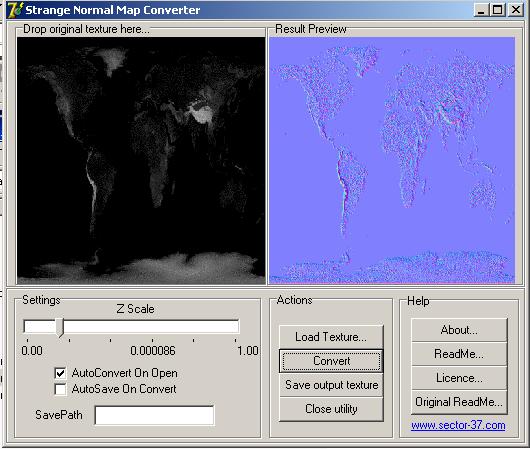Image resolution: width=530 pixels, height=449 pixels.
Task: Focus the SavePath input field
Action: [154, 416]
